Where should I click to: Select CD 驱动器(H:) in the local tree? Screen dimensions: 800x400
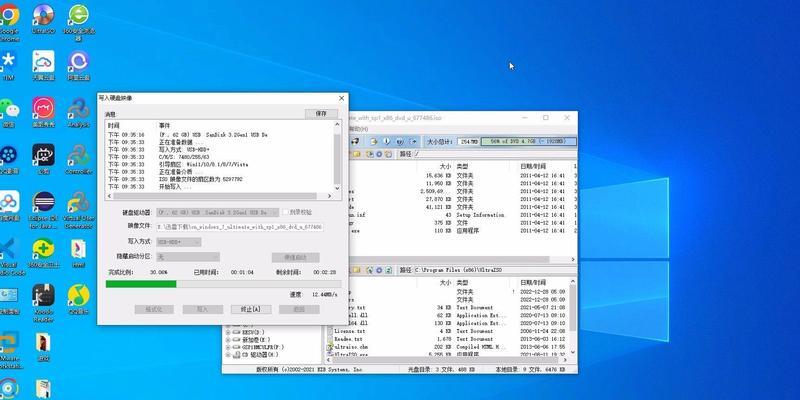point(260,355)
